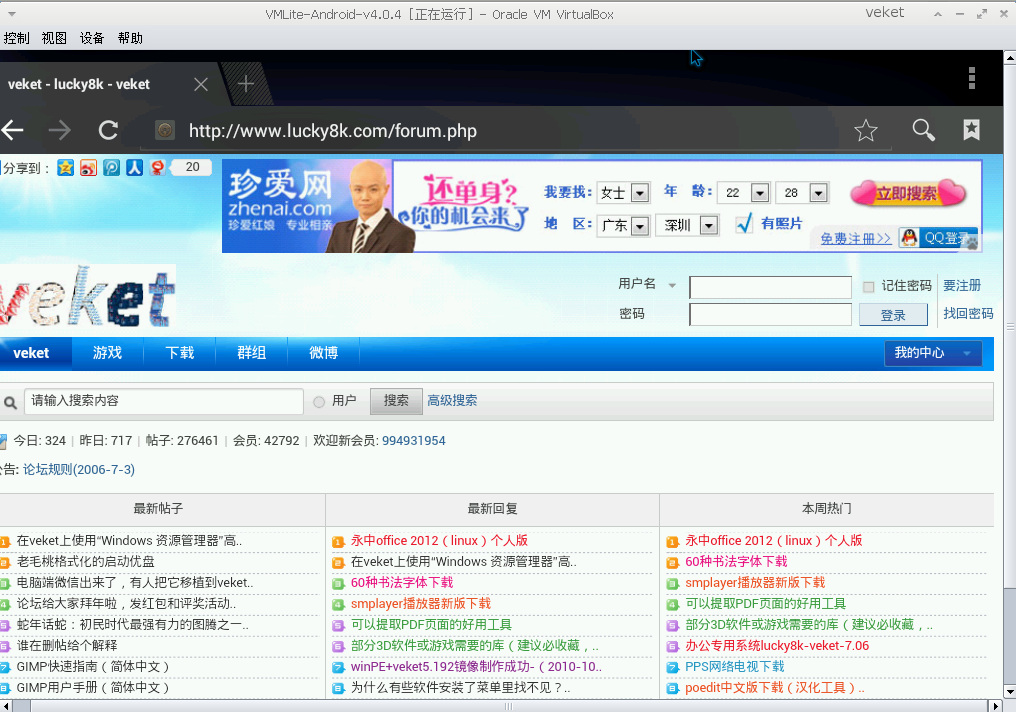This screenshot has height=712, width=1016.
Task: Share to Renren icon
Action: (134, 168)
